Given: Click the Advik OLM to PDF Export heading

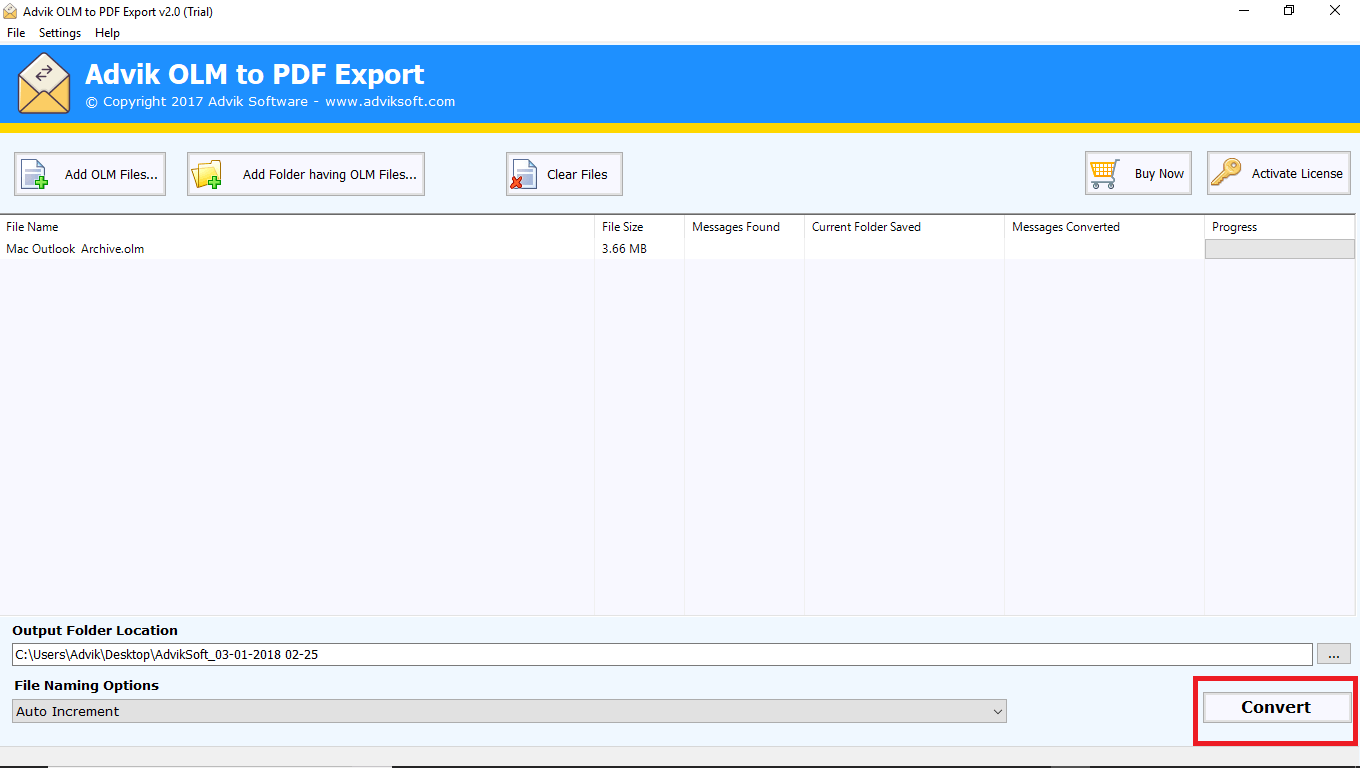Looking at the screenshot, I should [x=255, y=74].
